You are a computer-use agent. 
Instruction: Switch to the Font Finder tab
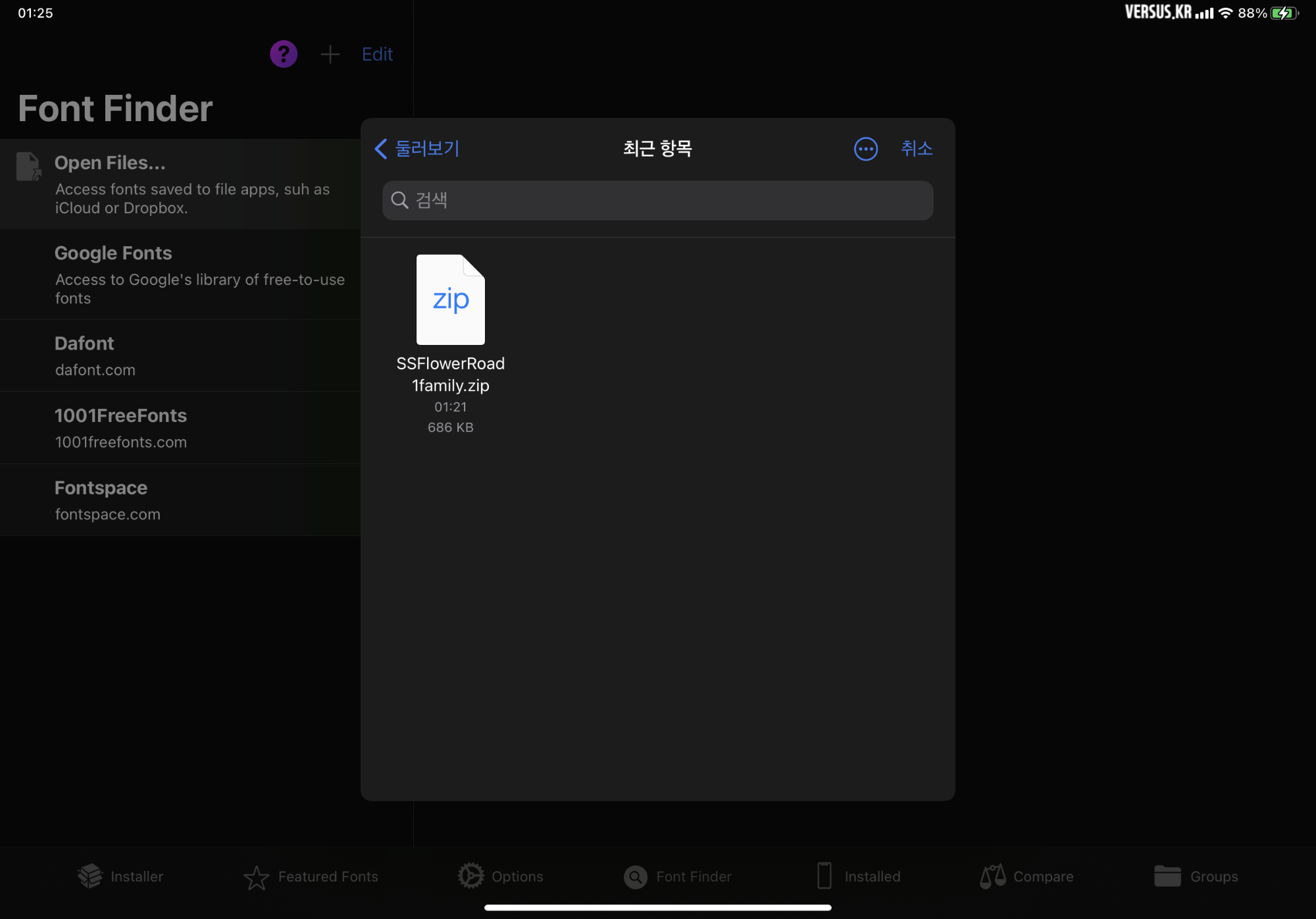coord(678,876)
